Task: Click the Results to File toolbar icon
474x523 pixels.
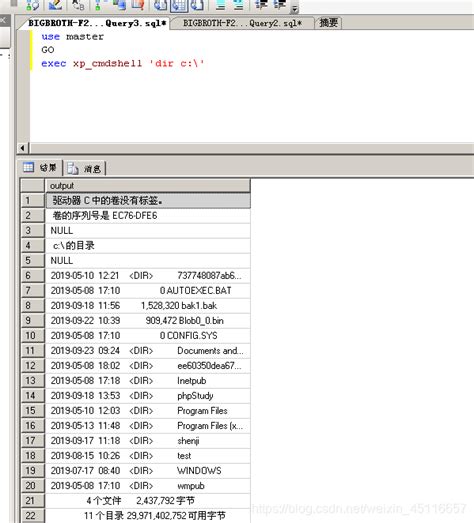Action: pos(197,5)
